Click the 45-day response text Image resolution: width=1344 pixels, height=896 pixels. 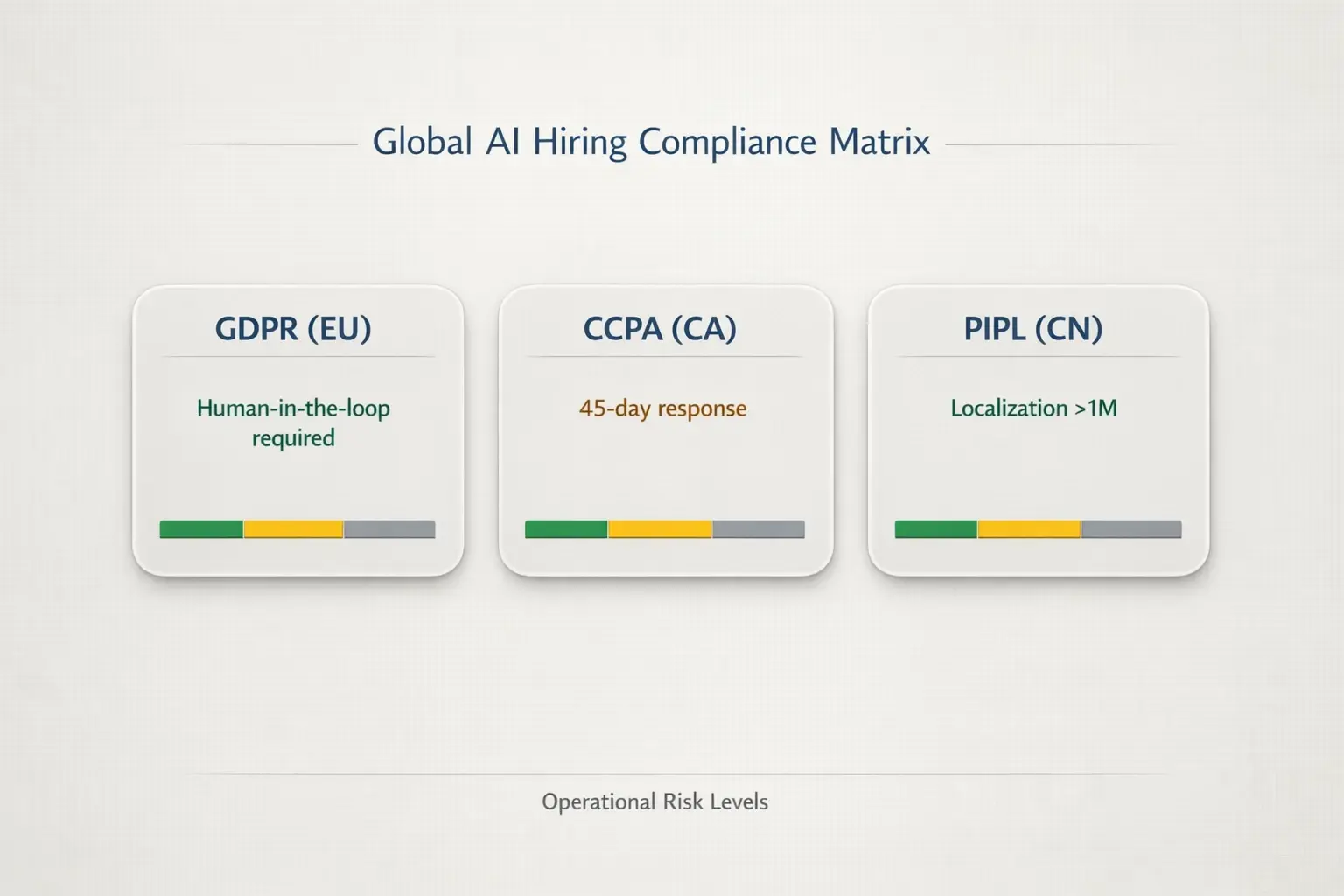pos(662,408)
